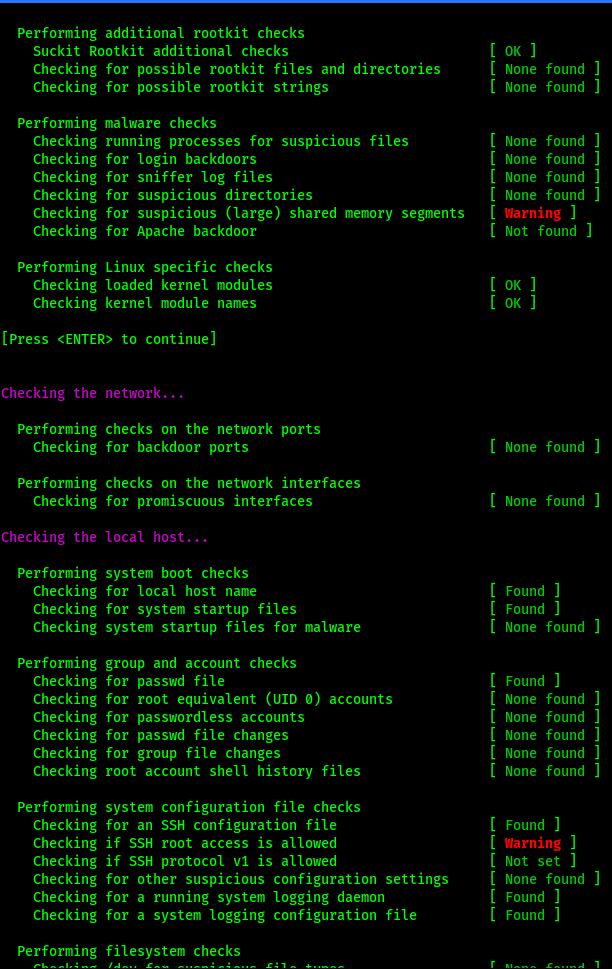Click the OK status for loaded kernel modules

pyautogui.click(x=513, y=285)
